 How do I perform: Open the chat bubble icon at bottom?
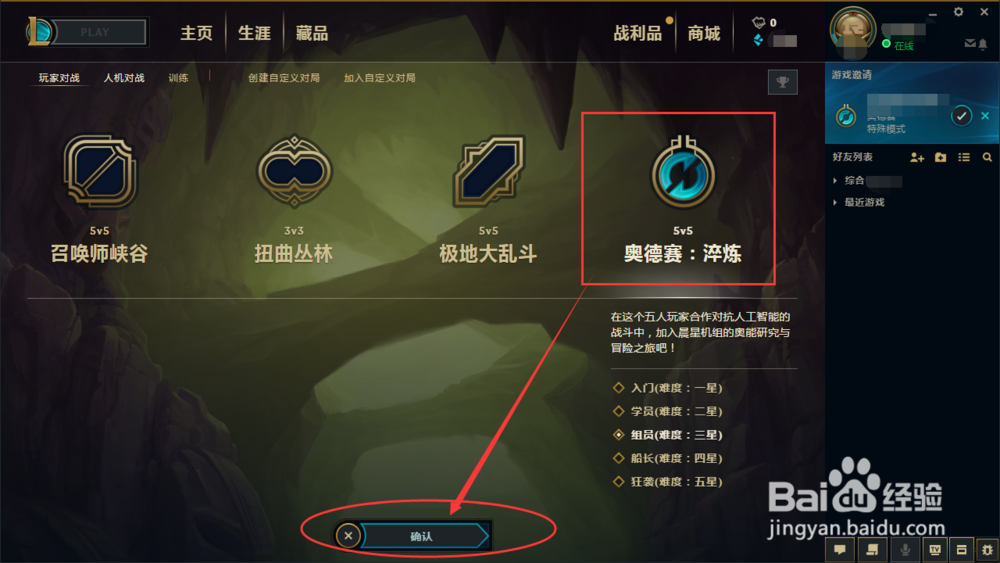(x=840, y=550)
